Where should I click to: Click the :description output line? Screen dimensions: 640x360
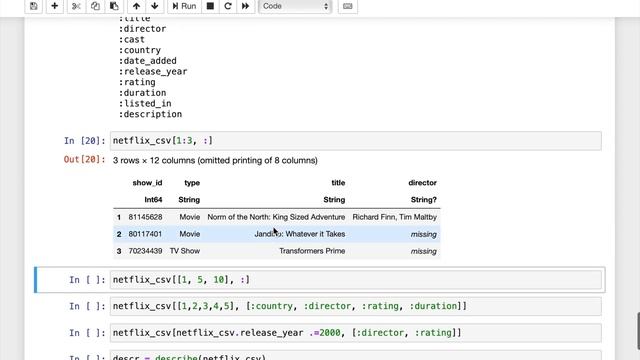click(150, 114)
